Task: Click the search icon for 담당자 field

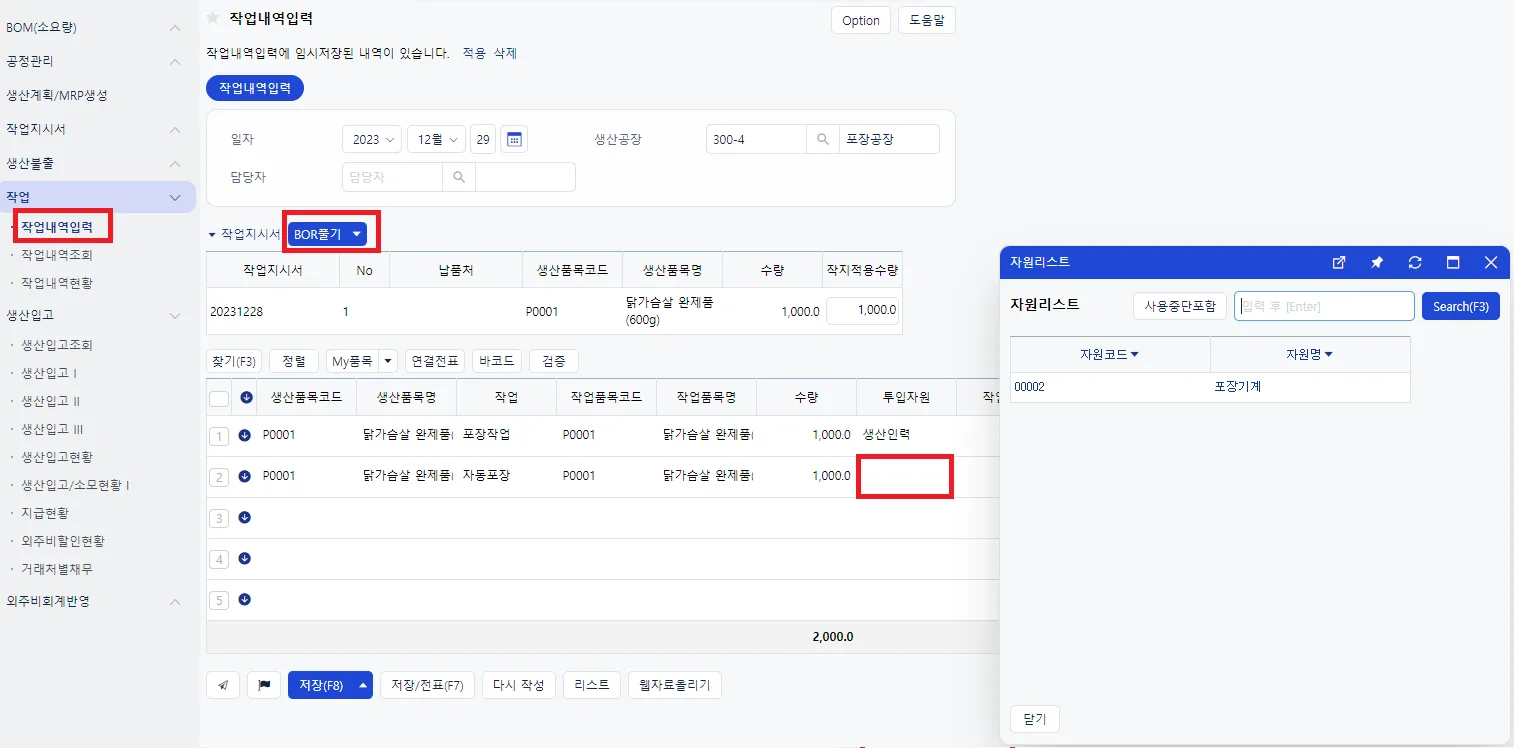Action: click(x=459, y=177)
